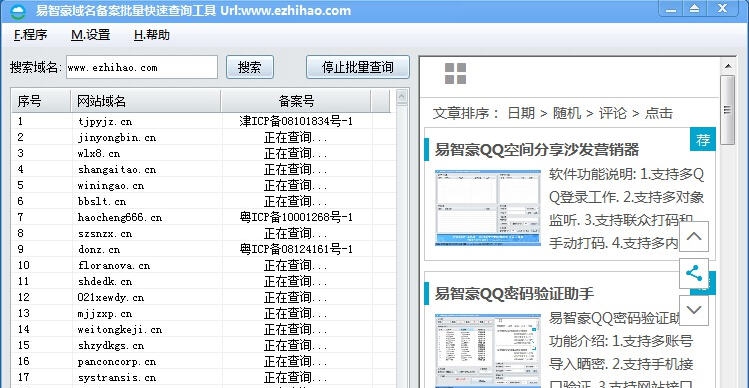Click record number 粤ICP备08124161号-1

pos(296,249)
